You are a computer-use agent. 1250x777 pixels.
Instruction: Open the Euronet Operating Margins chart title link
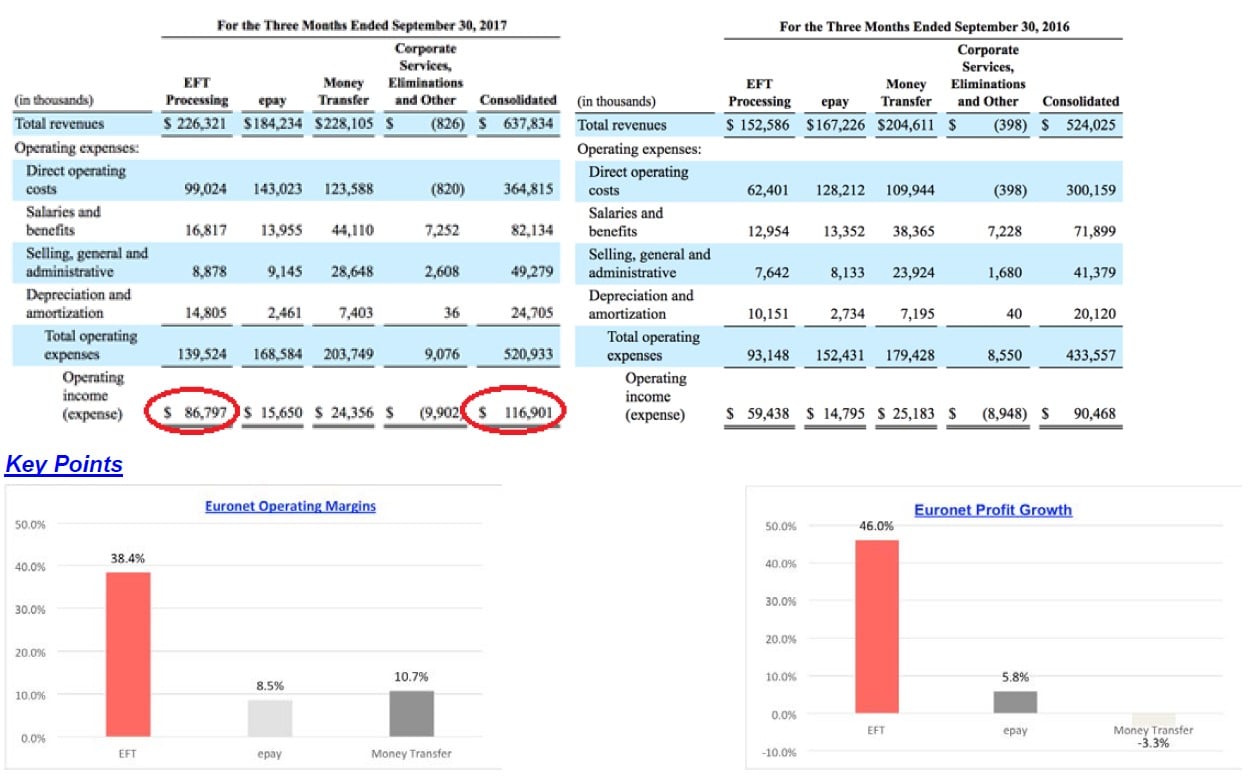coord(290,506)
